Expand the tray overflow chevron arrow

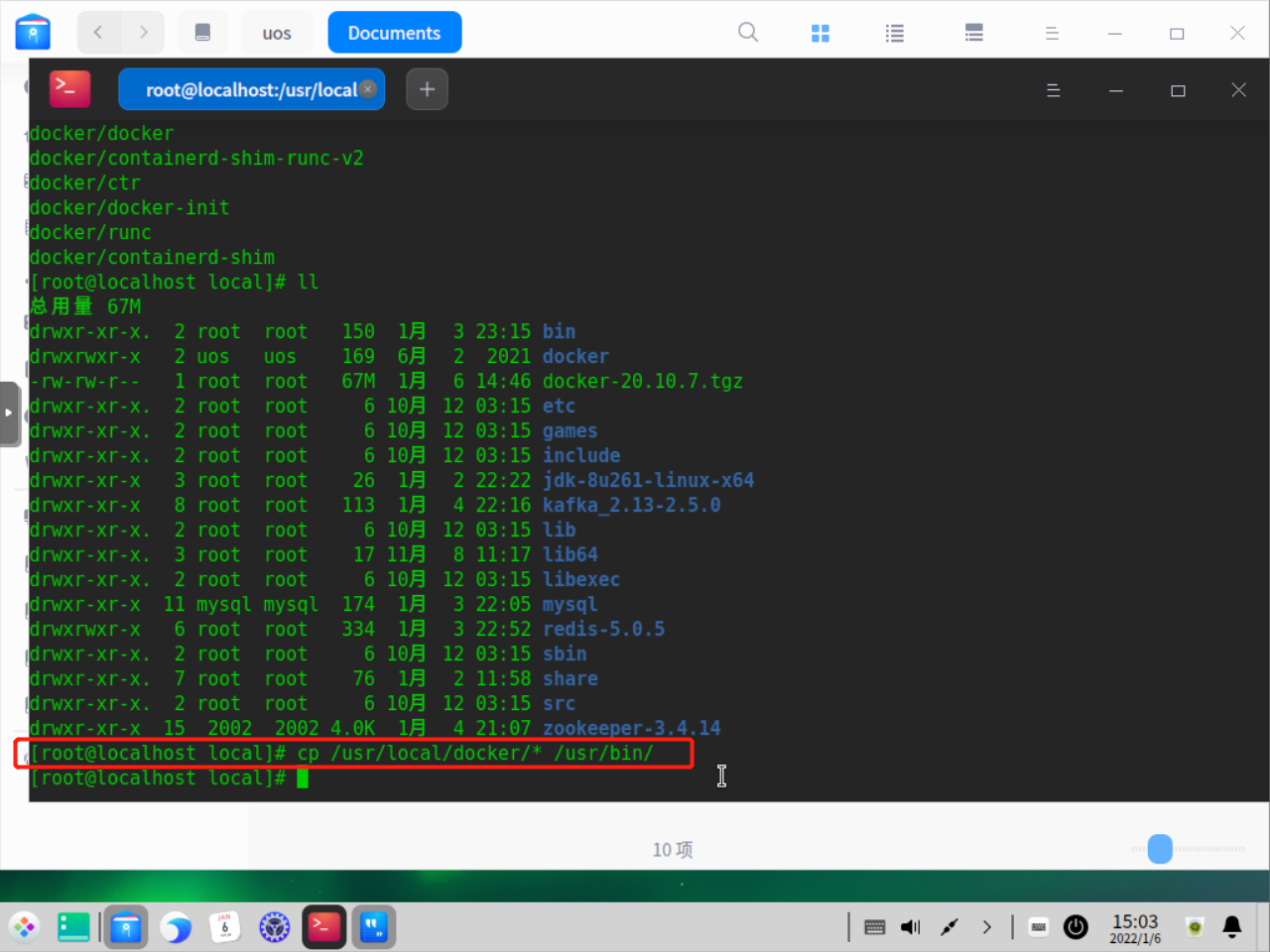pos(986,926)
